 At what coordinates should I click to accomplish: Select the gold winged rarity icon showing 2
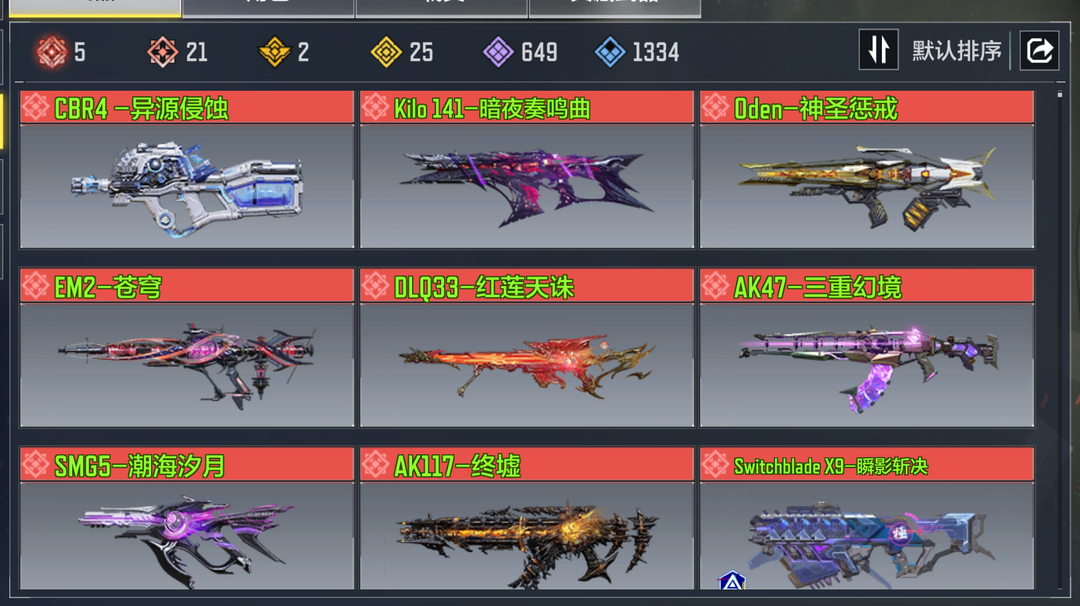point(274,52)
